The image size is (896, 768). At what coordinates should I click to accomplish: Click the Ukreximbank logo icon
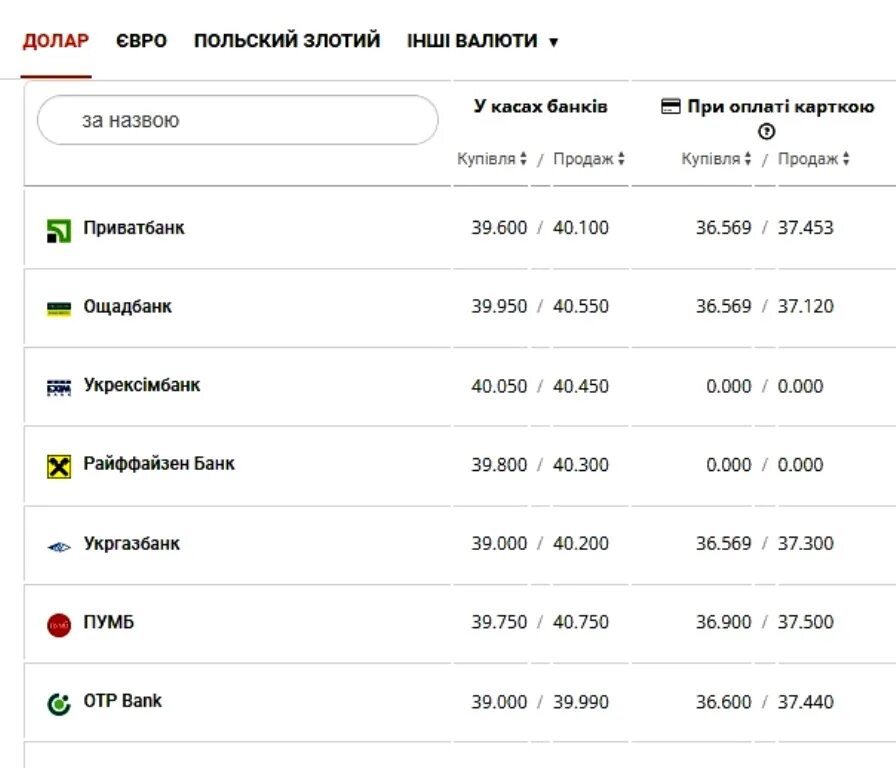click(59, 387)
